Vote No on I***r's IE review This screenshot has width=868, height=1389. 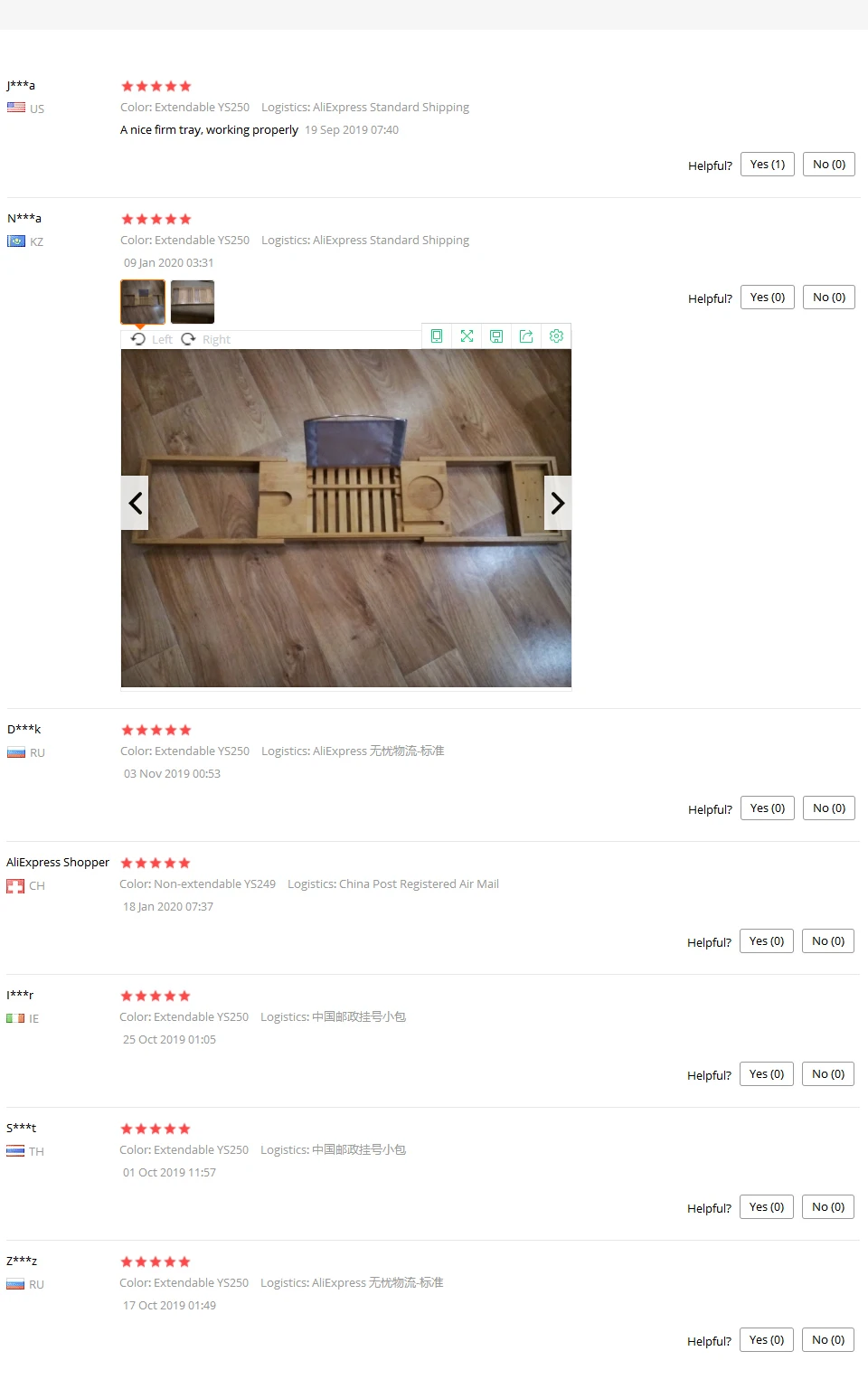pos(828,1074)
